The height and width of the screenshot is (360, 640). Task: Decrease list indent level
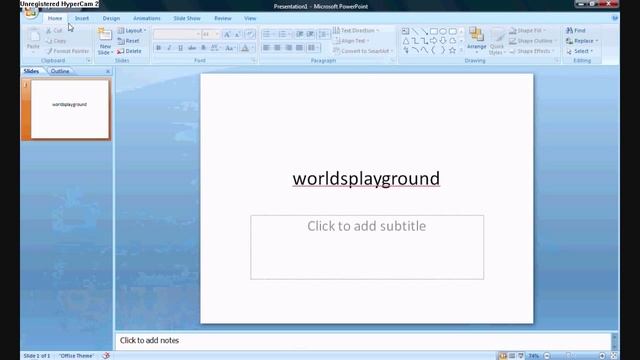tap(300, 34)
